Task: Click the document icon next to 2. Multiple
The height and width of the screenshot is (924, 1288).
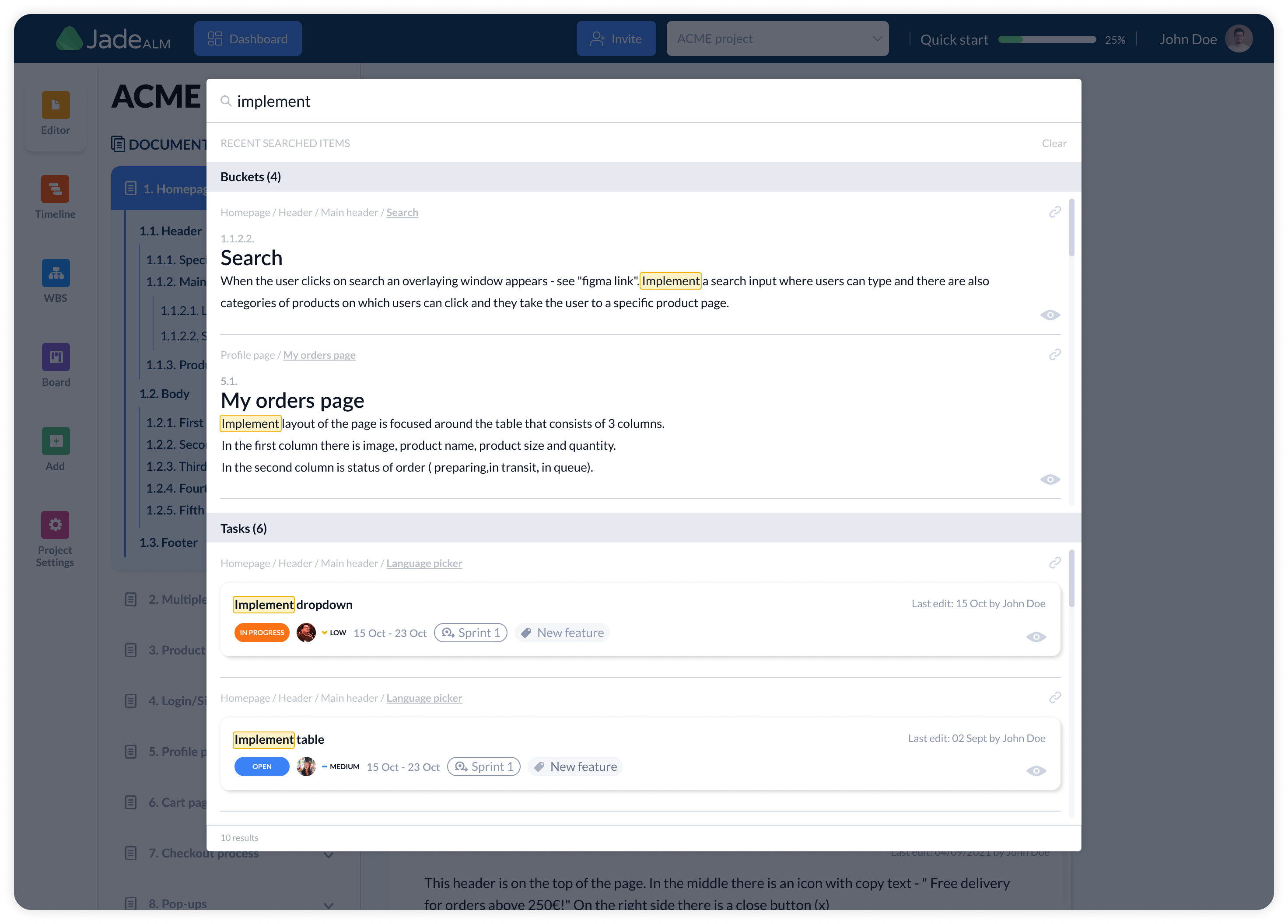Action: [131, 599]
